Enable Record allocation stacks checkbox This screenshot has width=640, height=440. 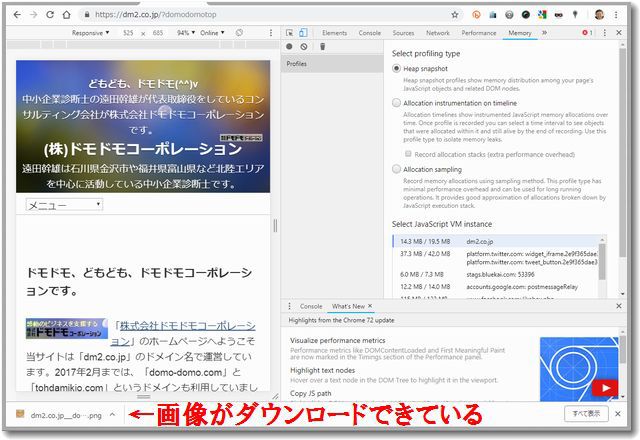(408, 154)
